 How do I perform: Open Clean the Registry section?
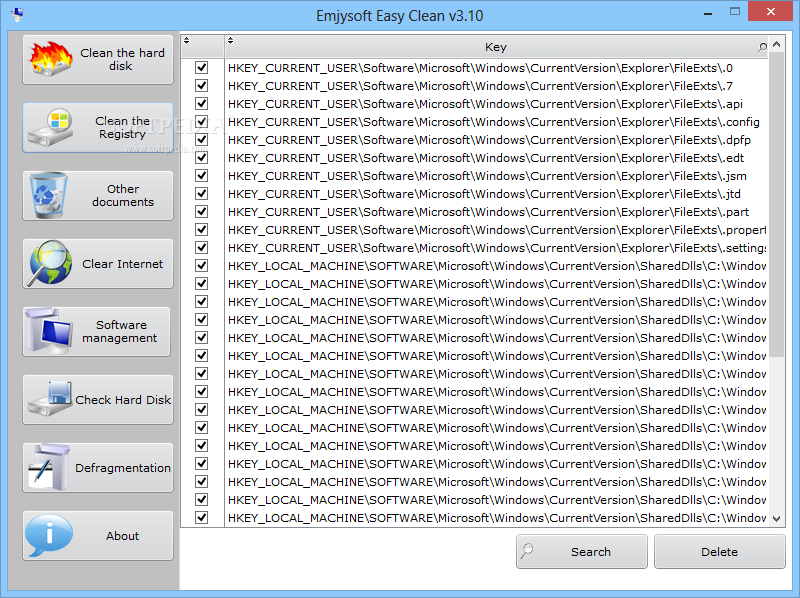98,128
